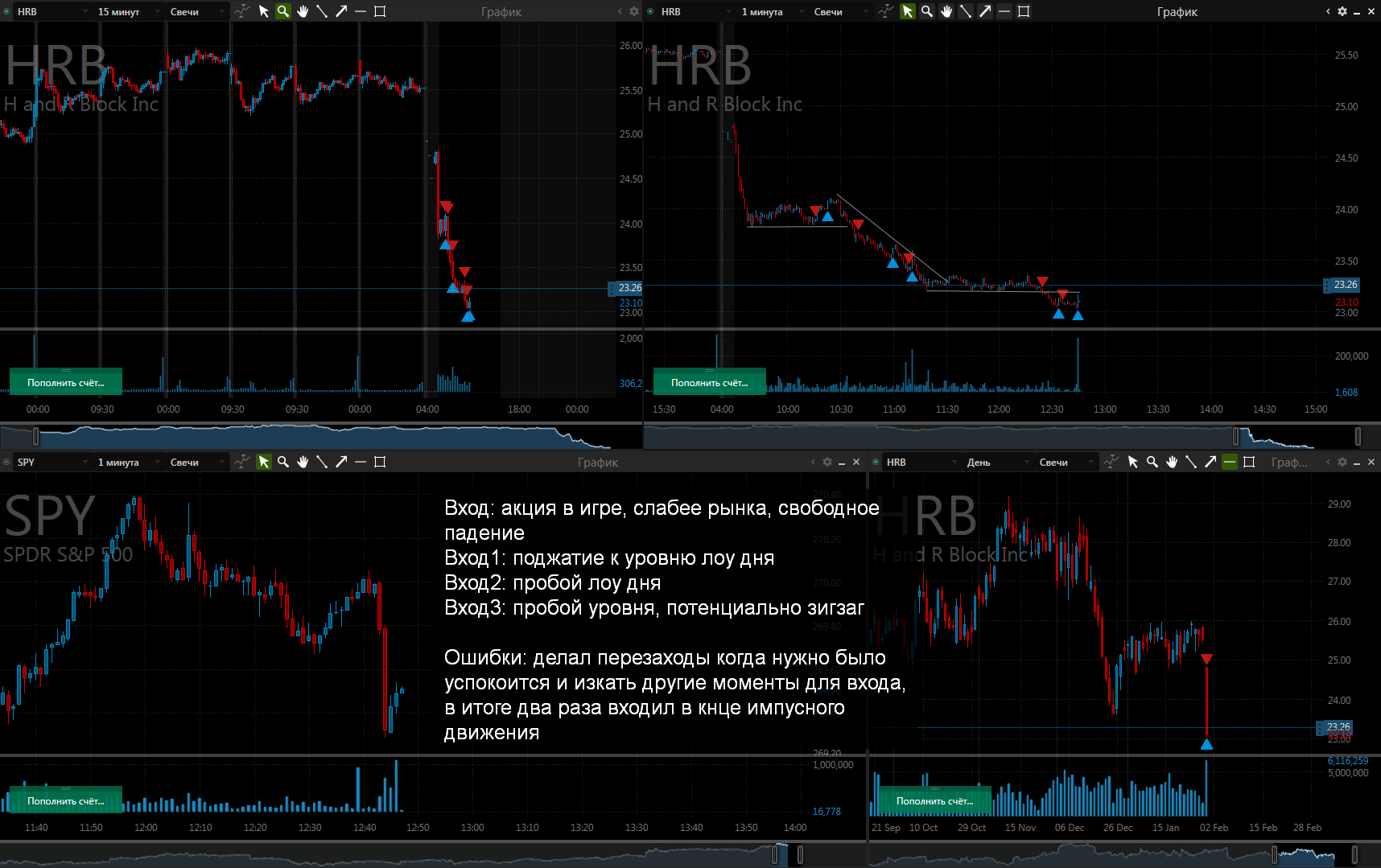Choose magnifier tool in SPY chart toolbar

pos(282,462)
